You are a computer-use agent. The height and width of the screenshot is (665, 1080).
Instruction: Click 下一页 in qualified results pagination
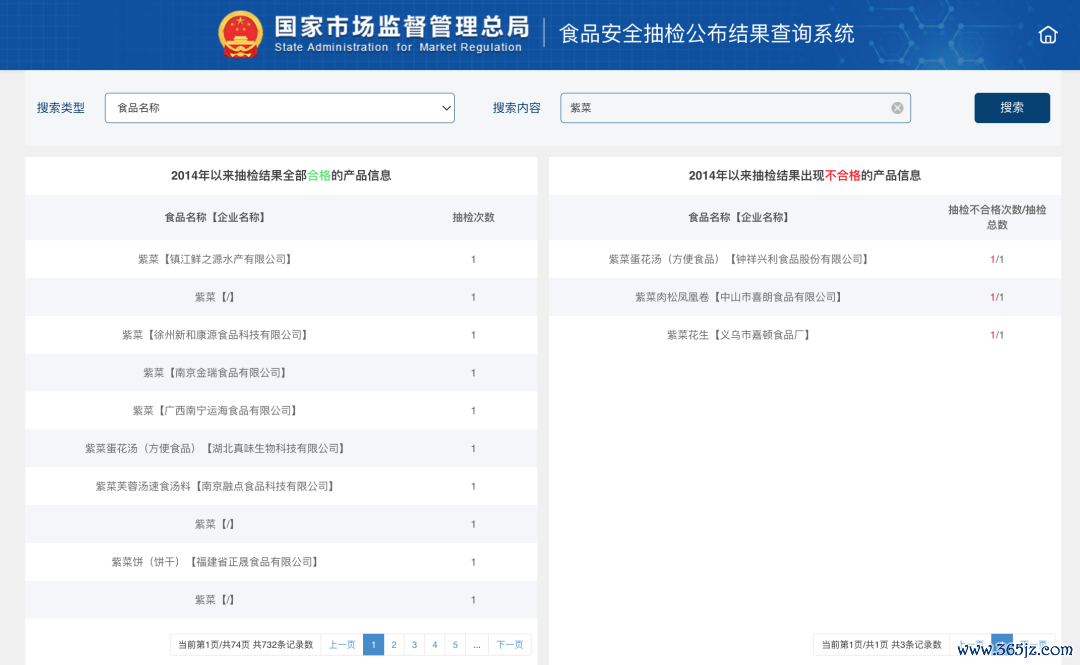click(510, 645)
